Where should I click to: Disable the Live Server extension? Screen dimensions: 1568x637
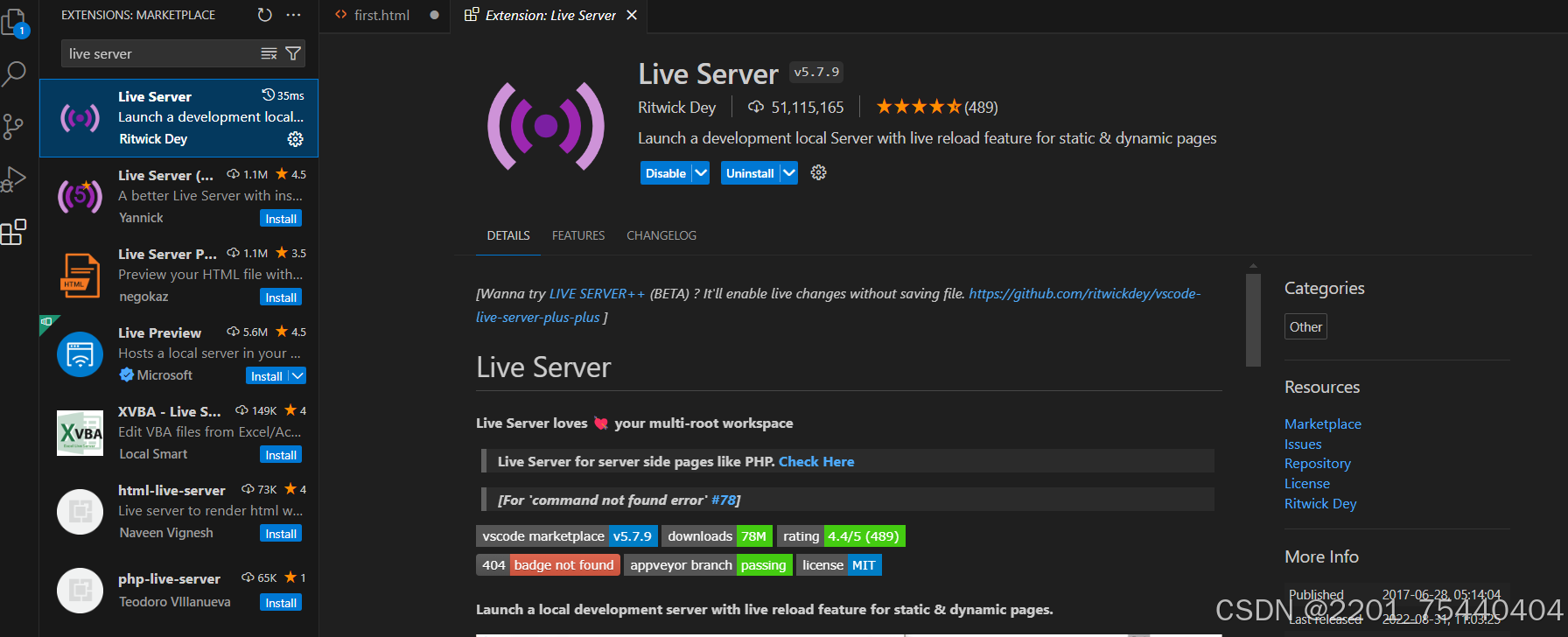666,172
